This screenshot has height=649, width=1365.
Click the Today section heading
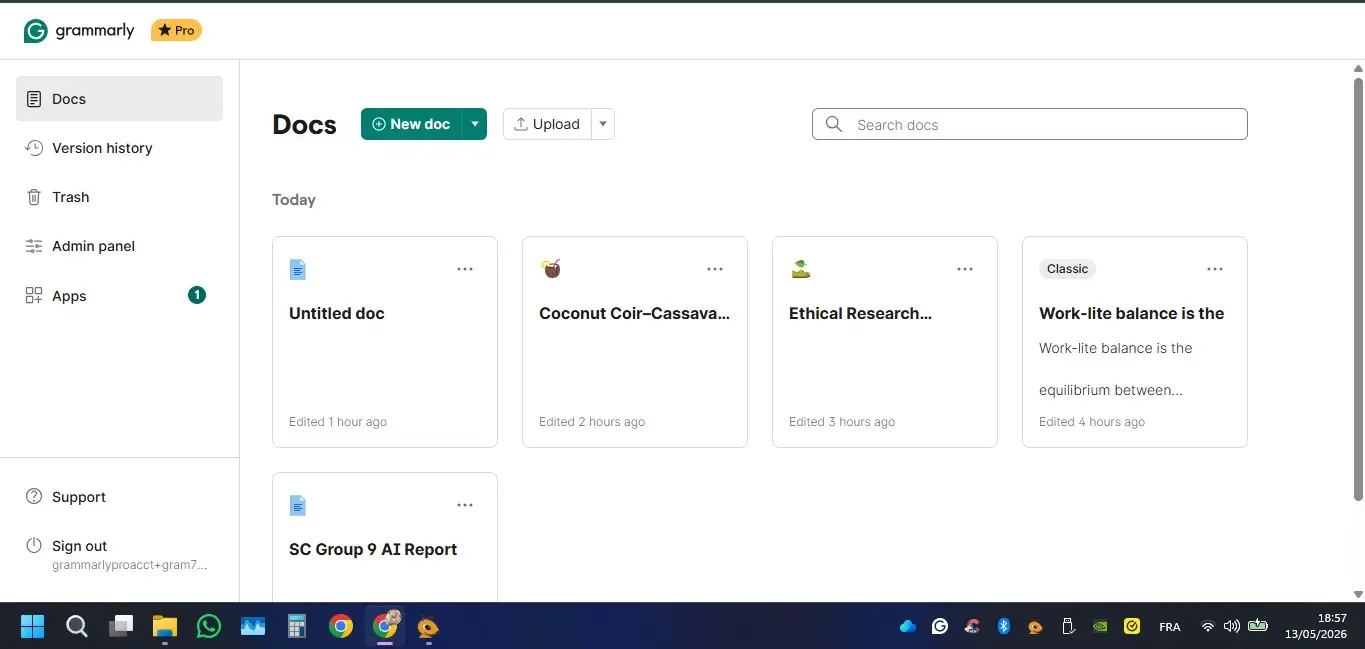(294, 200)
